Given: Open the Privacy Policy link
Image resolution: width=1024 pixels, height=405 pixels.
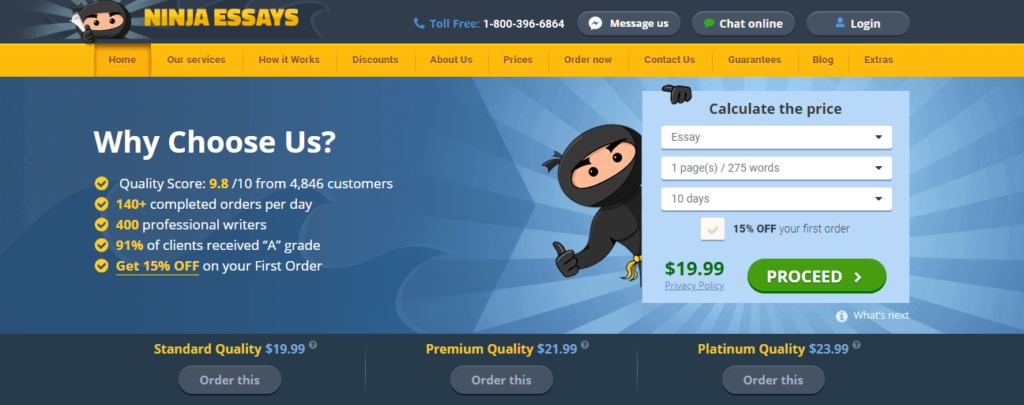Looking at the screenshot, I should click(694, 285).
